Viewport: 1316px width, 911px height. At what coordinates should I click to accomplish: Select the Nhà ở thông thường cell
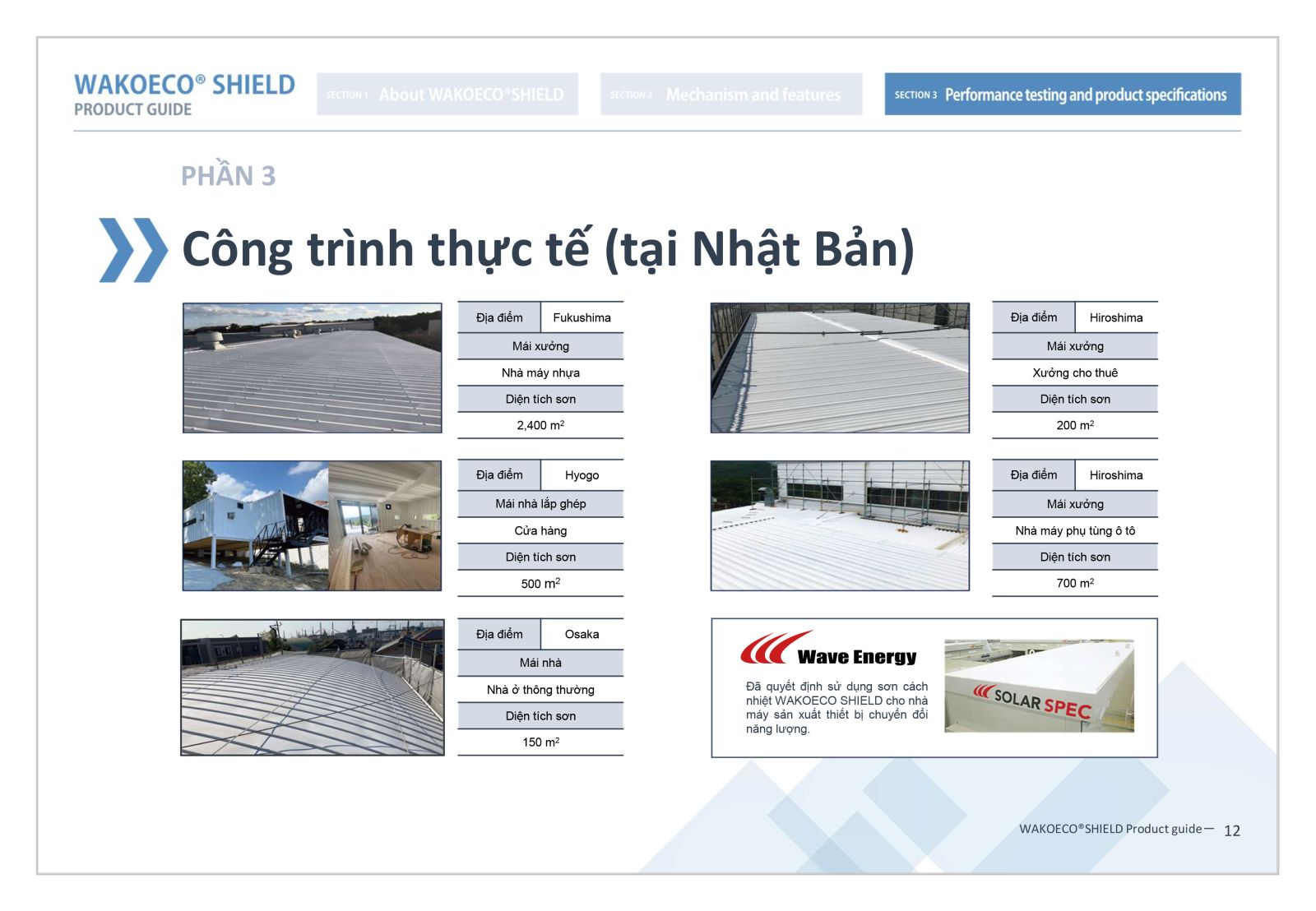[x=540, y=690]
